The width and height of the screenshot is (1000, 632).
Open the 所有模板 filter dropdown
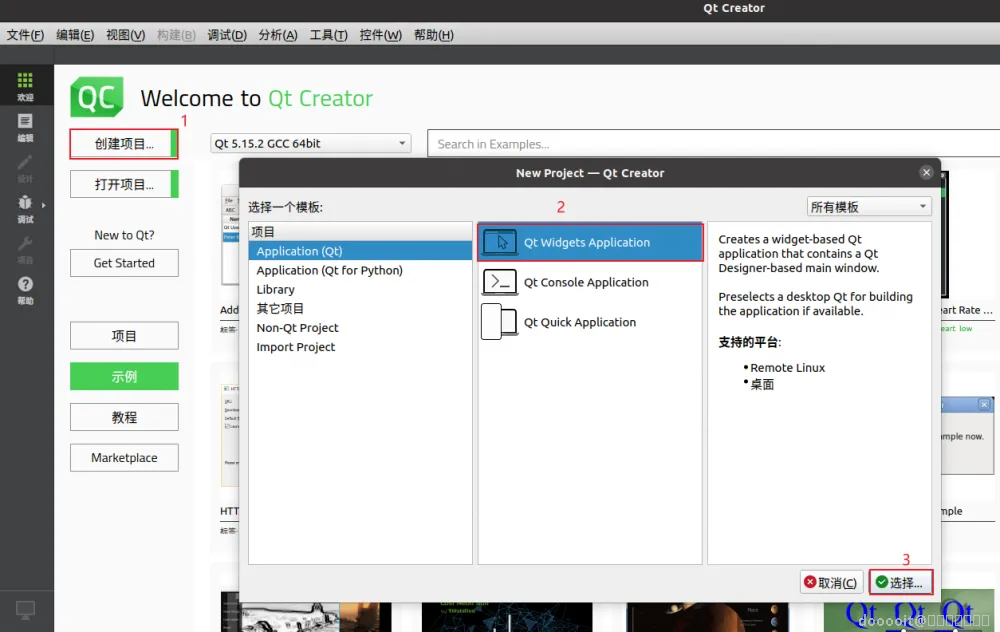[869, 207]
